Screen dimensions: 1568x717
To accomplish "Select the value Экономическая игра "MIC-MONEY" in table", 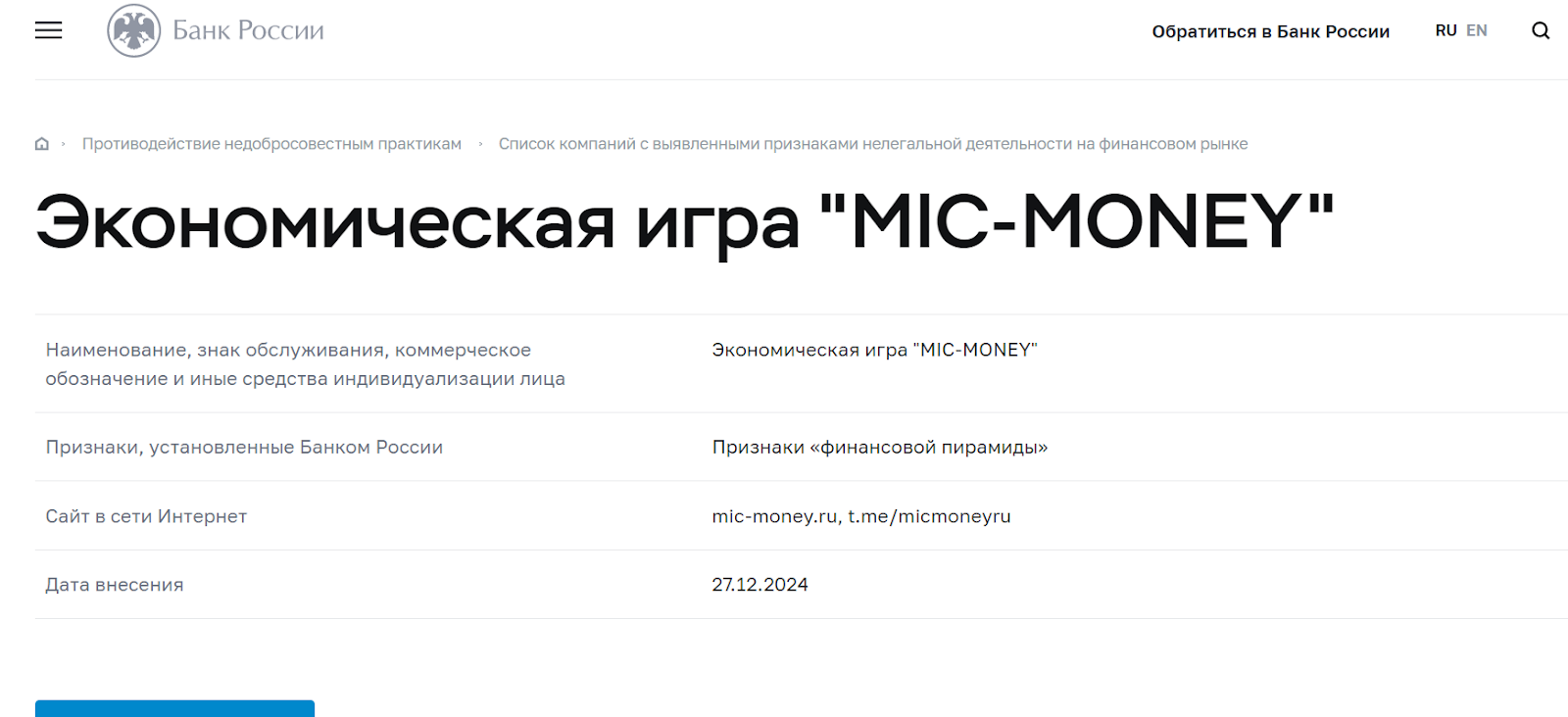I will [874, 350].
